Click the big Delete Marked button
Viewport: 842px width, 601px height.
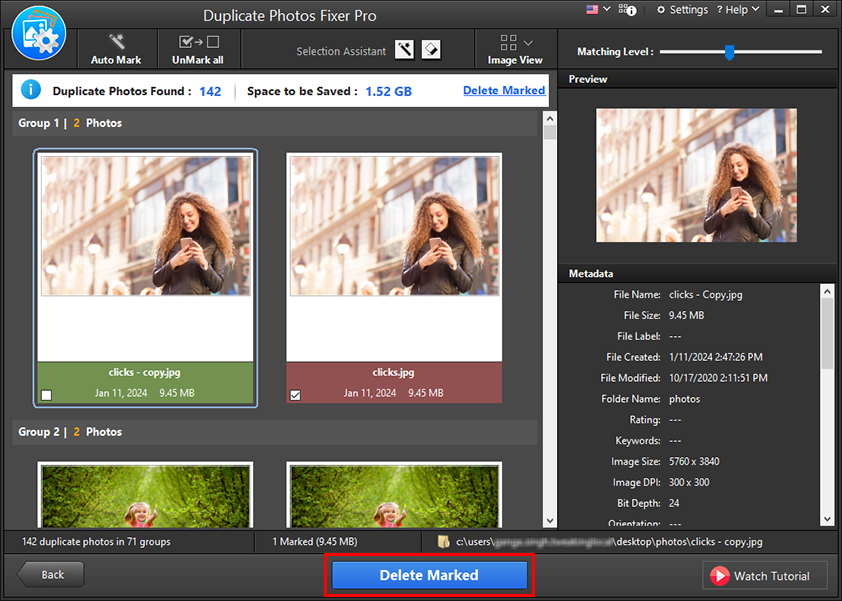point(429,575)
